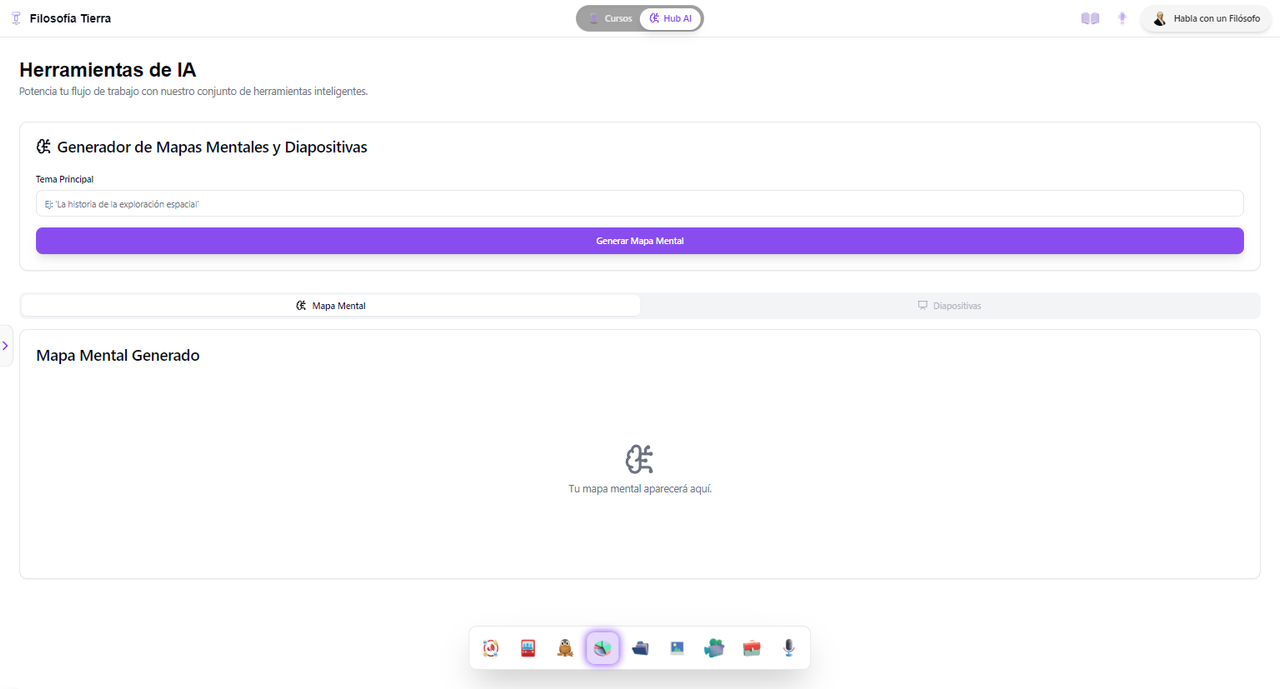Click the Tema Principal label

click(65, 180)
